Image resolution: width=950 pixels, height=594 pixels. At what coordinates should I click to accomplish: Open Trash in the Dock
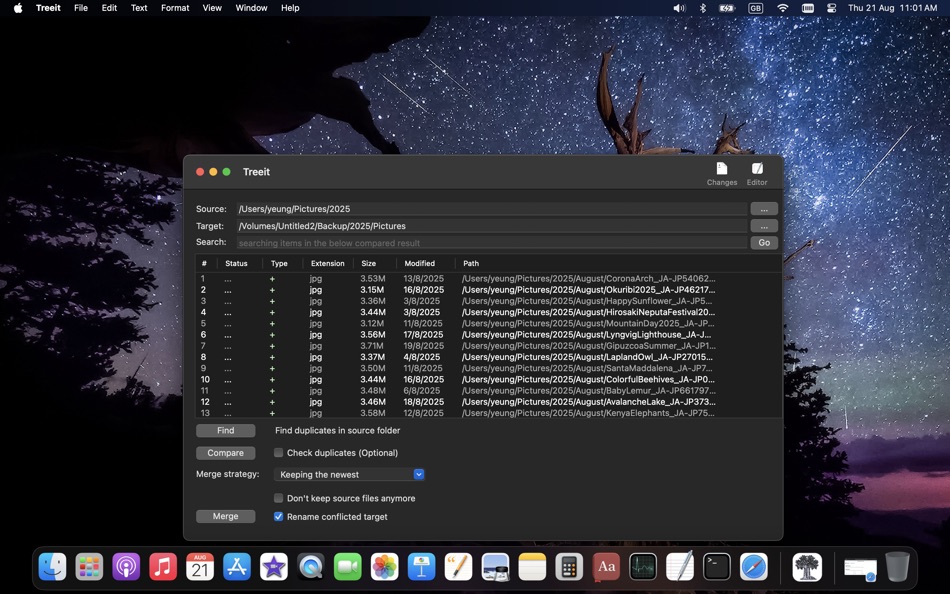click(x=897, y=567)
